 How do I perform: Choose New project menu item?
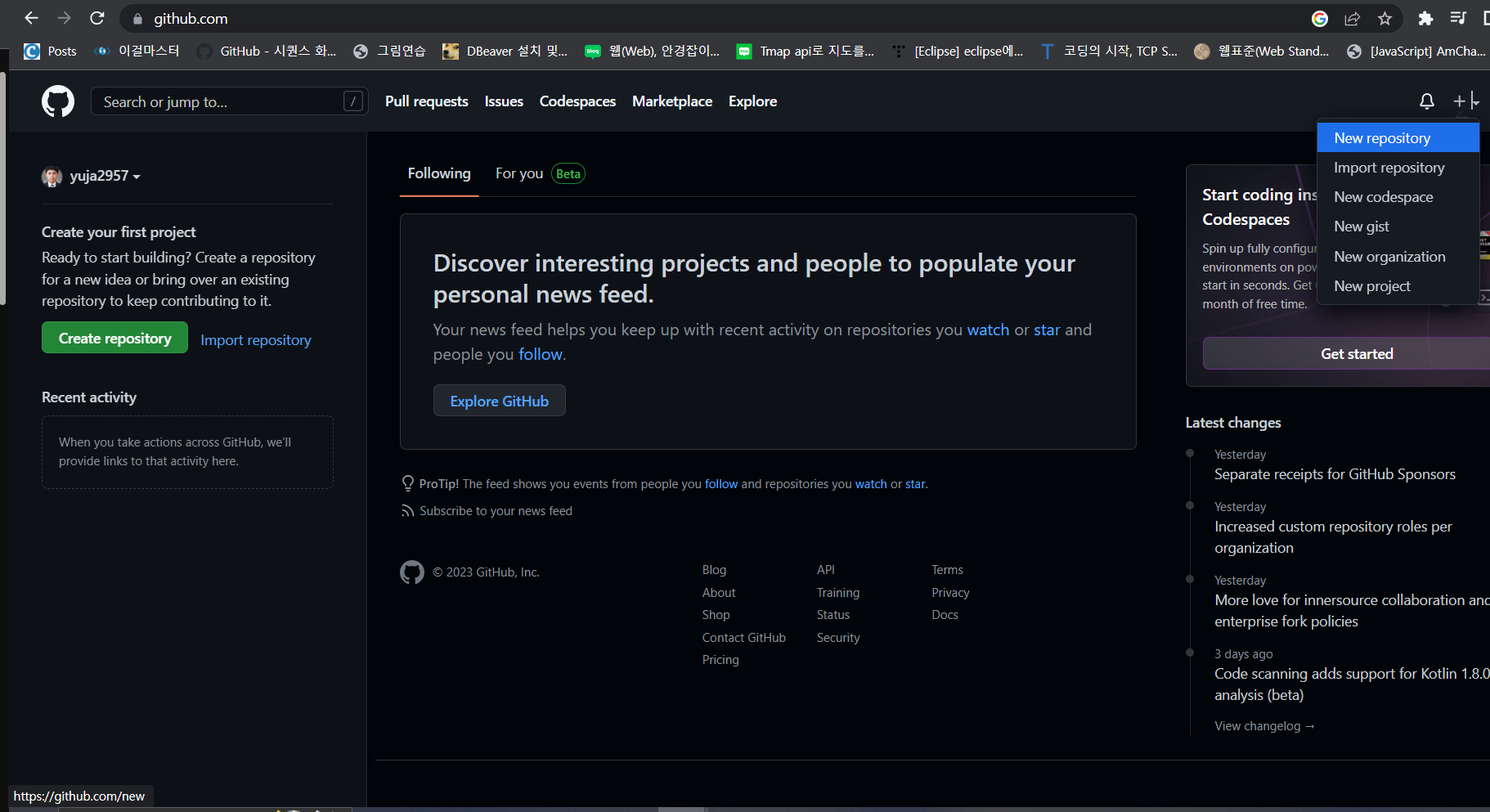pyautogui.click(x=1398, y=286)
